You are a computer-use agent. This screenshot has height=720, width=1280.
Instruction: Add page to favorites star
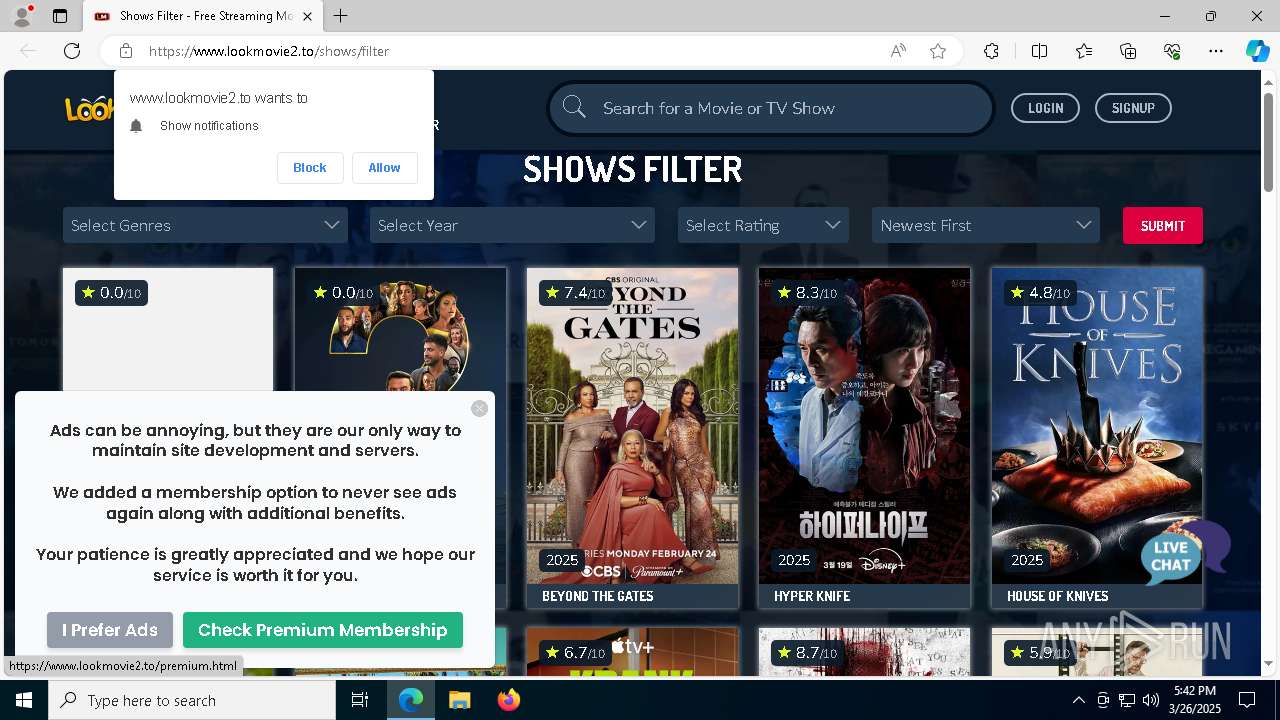(x=938, y=51)
